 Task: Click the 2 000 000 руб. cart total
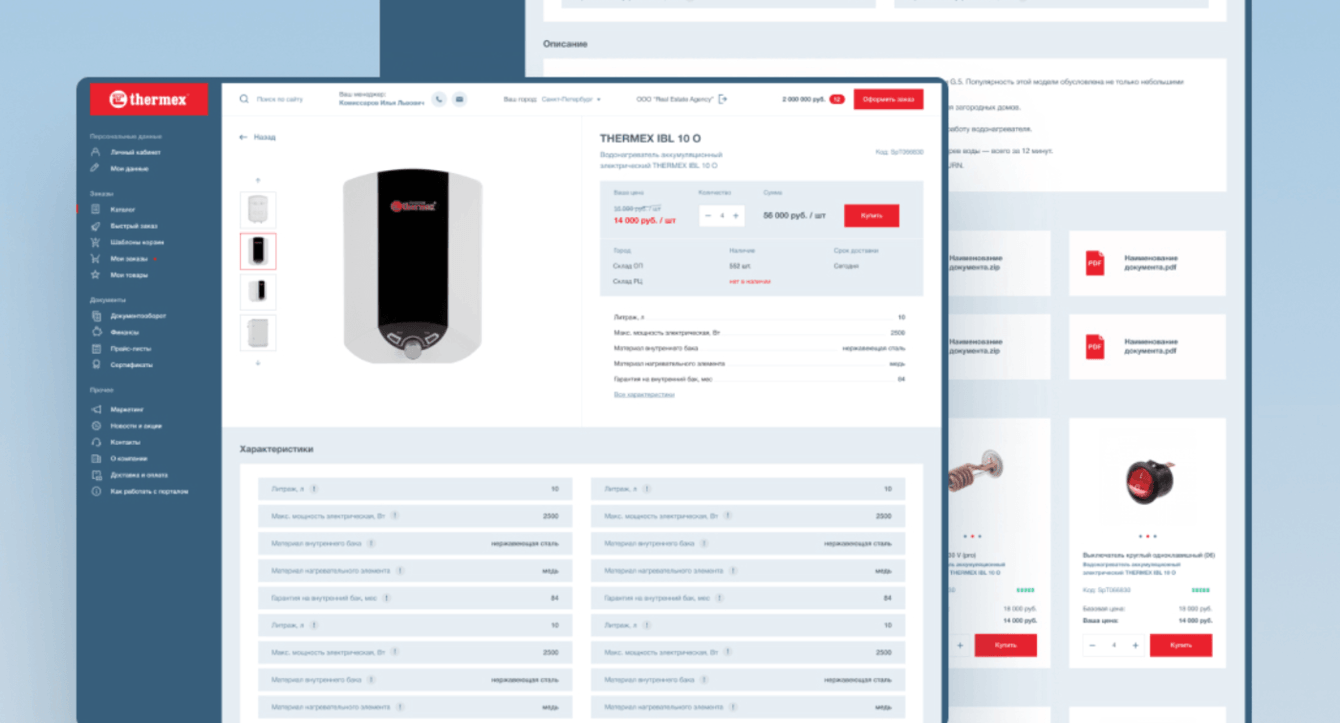coord(804,99)
